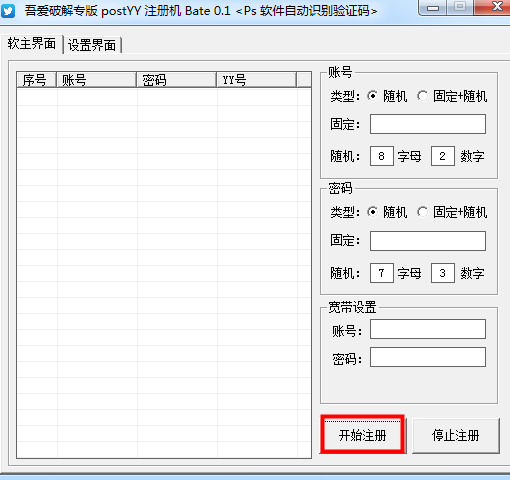Viewport: 510px width, 480px height.
Task: Focus the 宽带设置 账号 input field
Action: [x=428, y=329]
